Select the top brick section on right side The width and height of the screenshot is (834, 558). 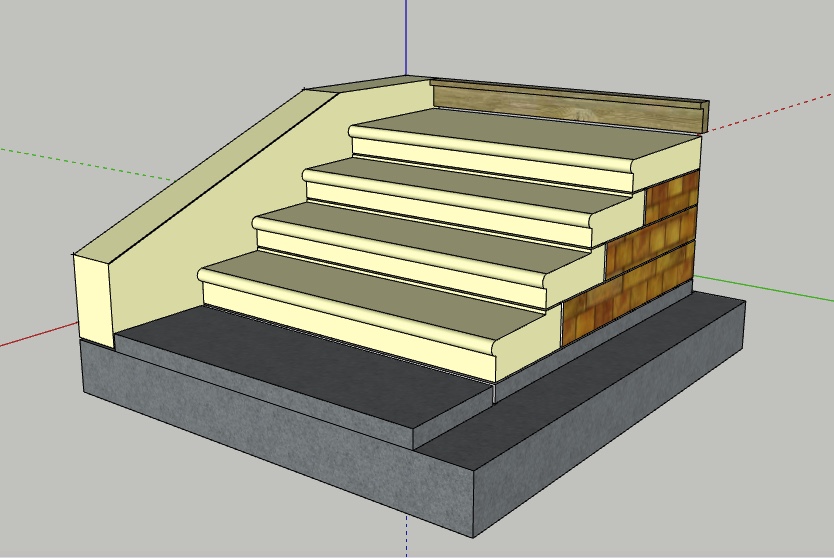pos(670,193)
